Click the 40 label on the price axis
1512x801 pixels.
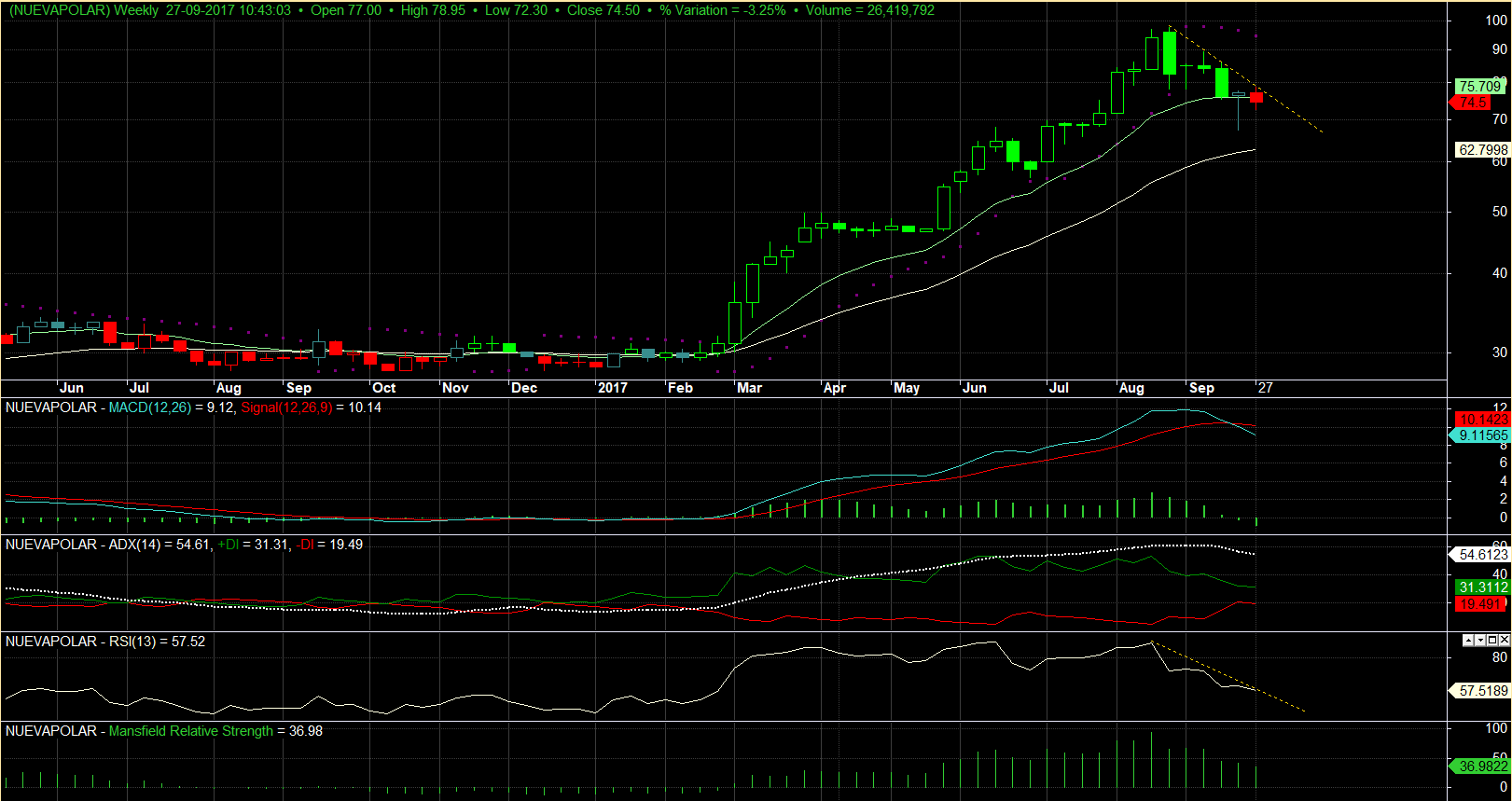pyautogui.click(x=1500, y=273)
